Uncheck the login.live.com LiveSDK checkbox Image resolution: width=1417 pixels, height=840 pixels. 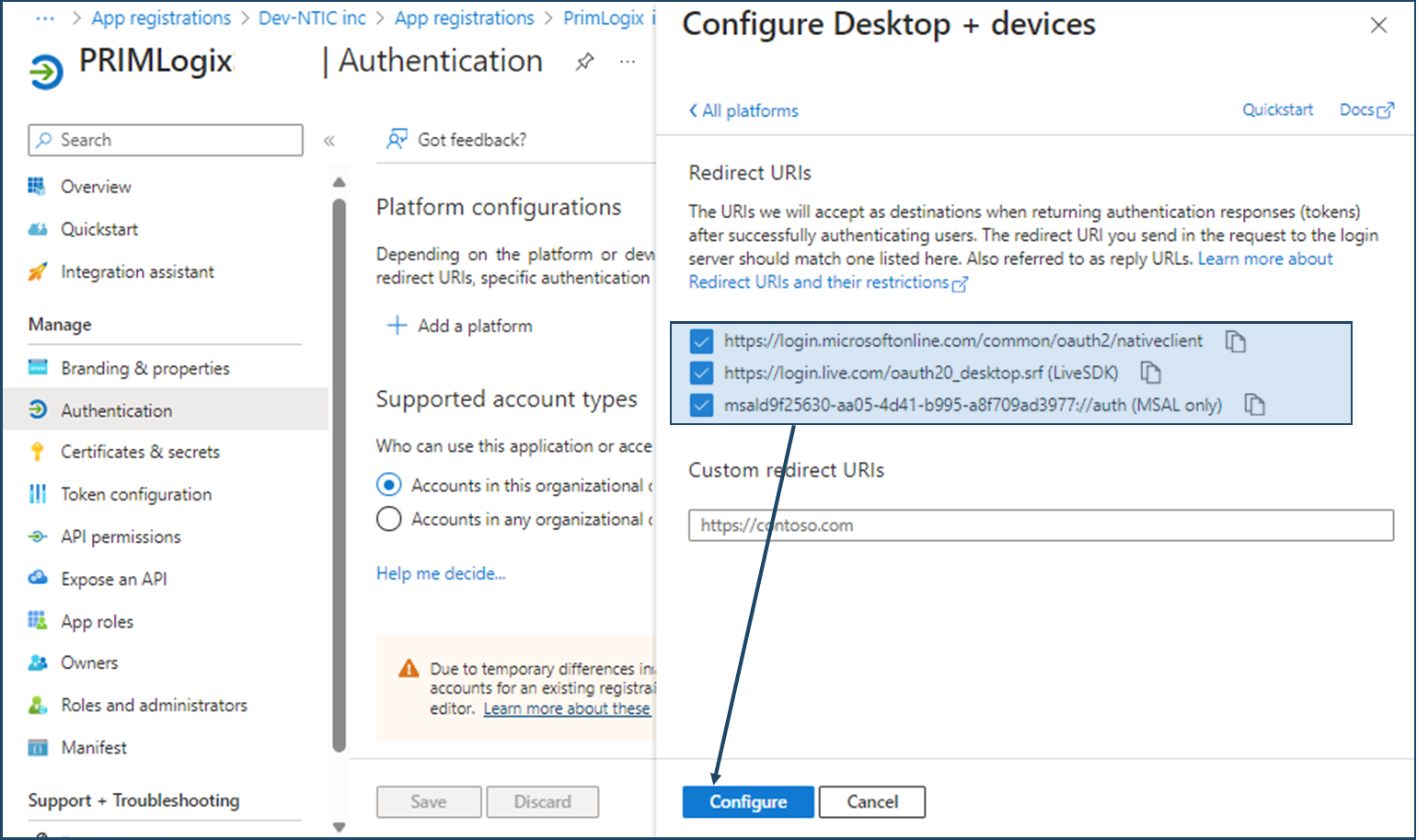click(701, 373)
